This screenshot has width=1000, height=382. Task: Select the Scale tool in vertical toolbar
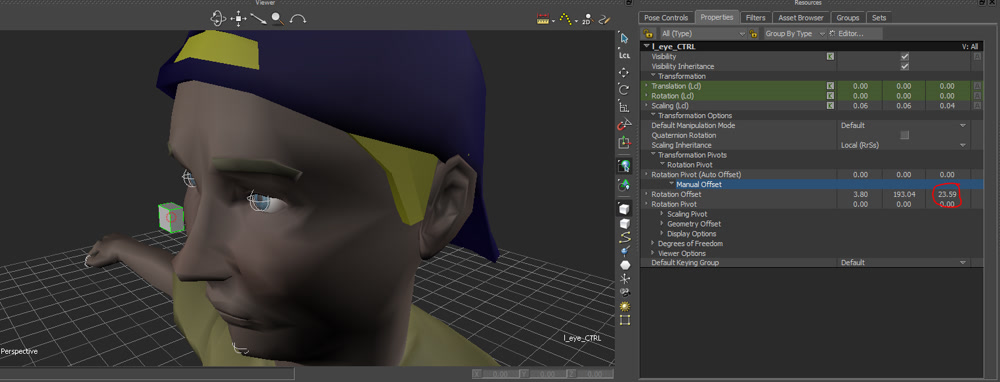[624, 107]
